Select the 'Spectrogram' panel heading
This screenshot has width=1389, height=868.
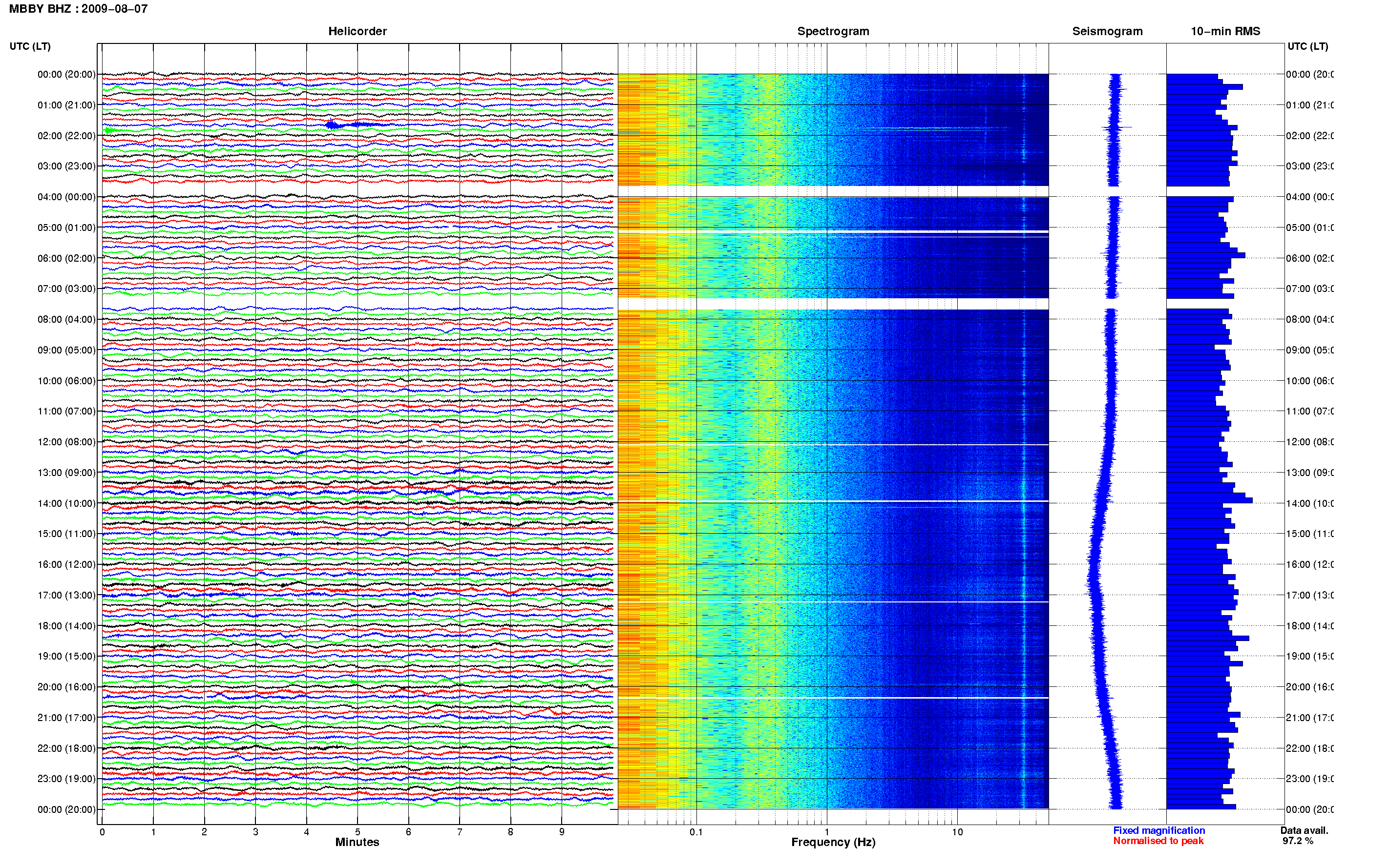coord(833,31)
